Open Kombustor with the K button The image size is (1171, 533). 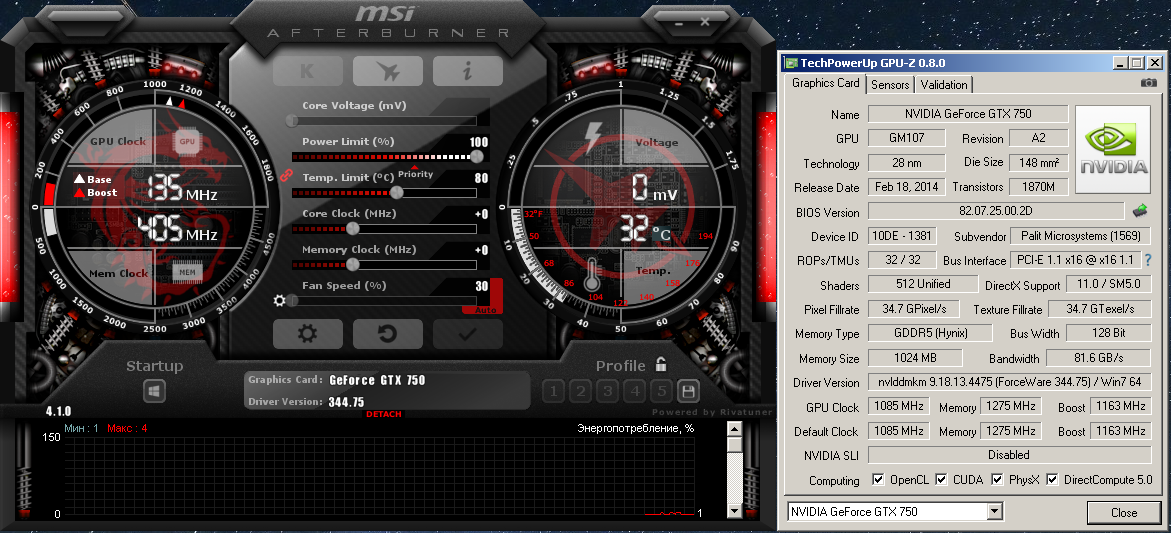point(308,71)
